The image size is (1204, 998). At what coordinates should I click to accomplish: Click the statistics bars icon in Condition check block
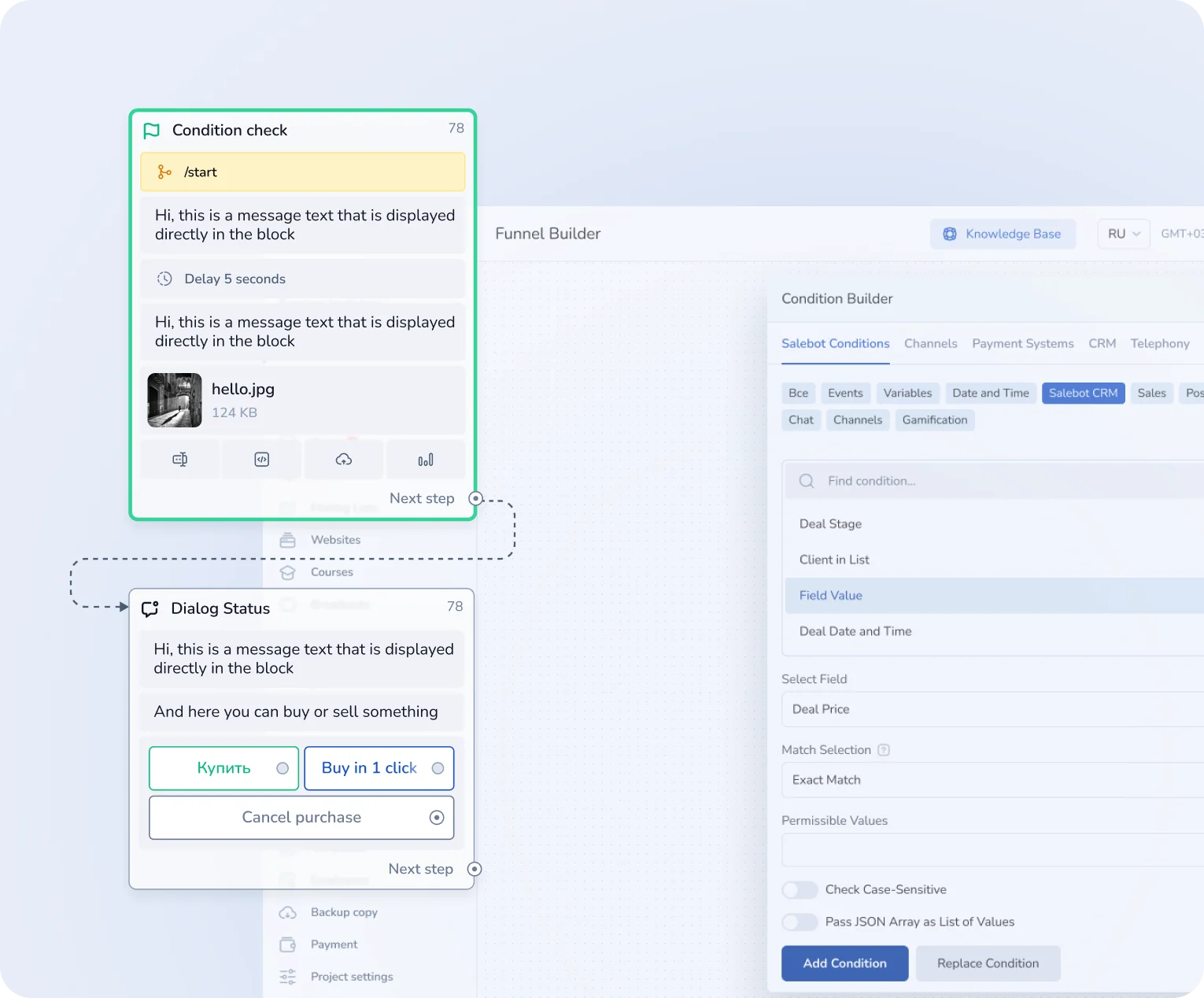(x=426, y=459)
